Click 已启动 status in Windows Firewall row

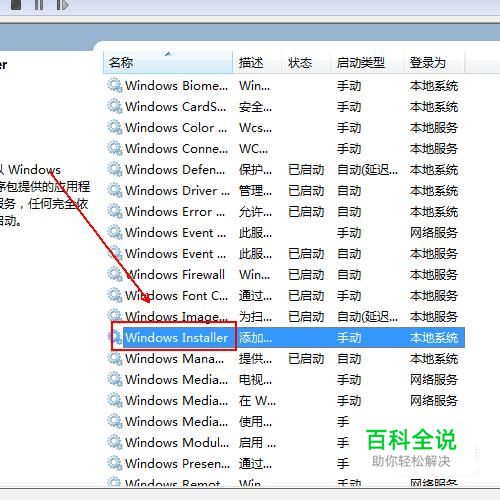[x=306, y=274]
